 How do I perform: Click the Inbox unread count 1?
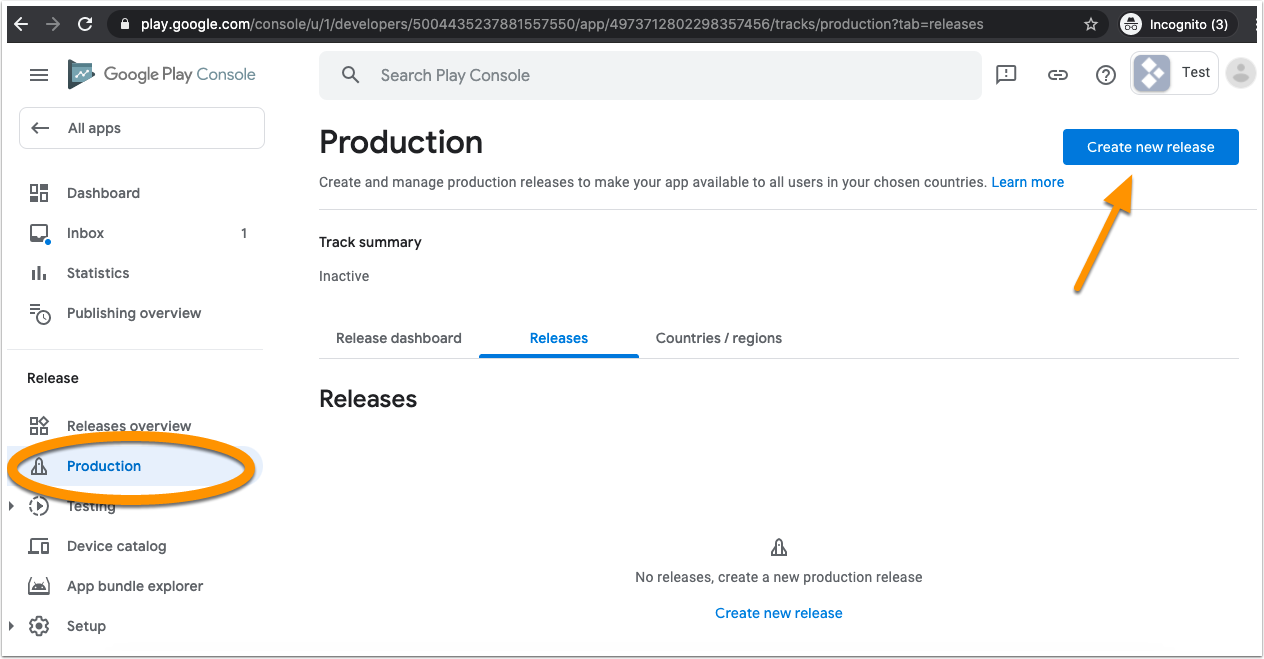click(244, 233)
